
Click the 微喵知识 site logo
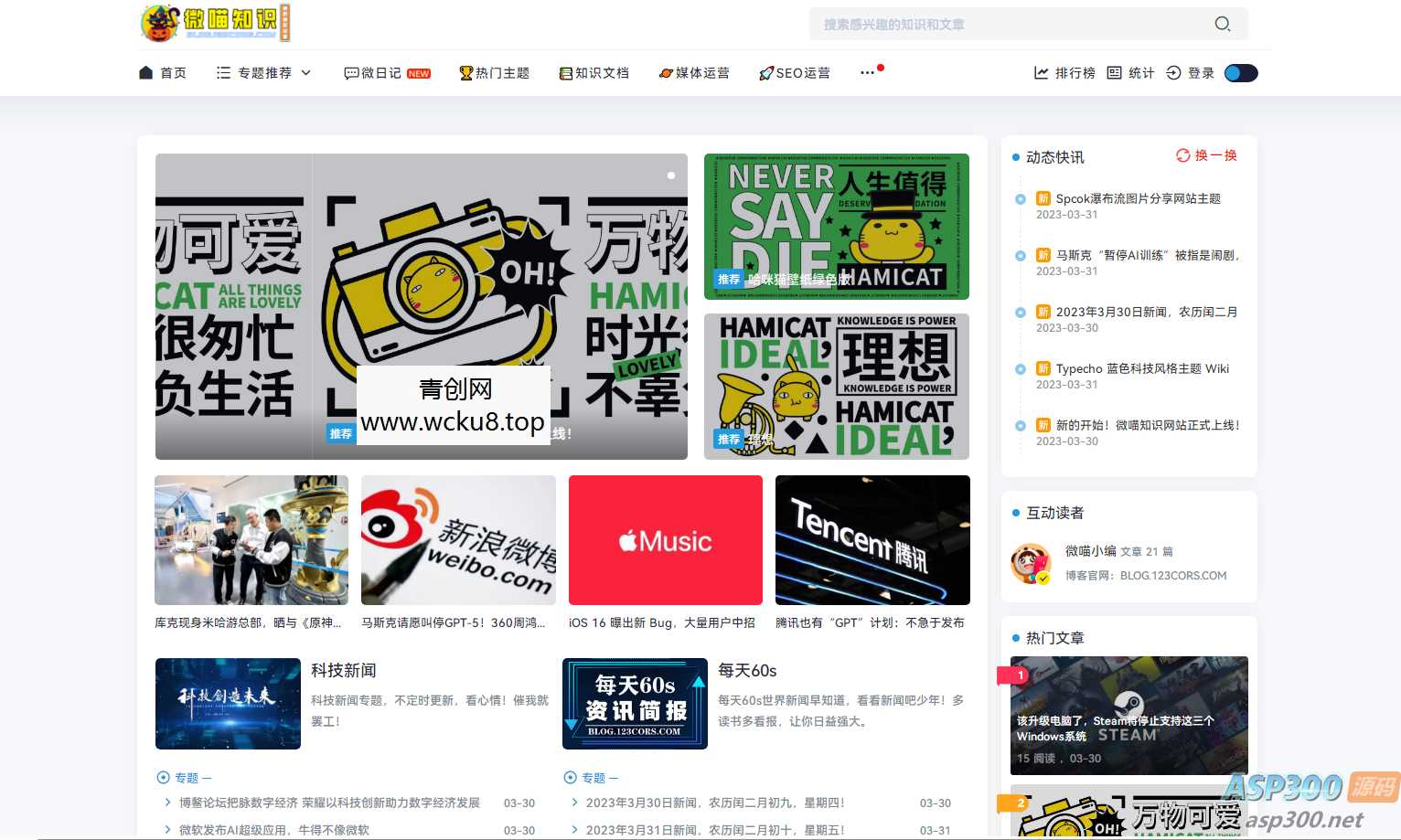[x=216, y=23]
